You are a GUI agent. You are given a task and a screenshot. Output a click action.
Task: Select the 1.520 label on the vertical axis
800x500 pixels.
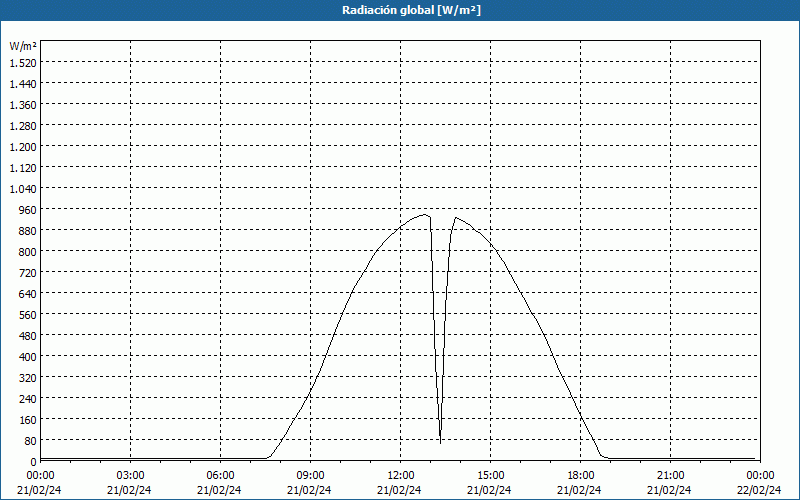pos(22,62)
